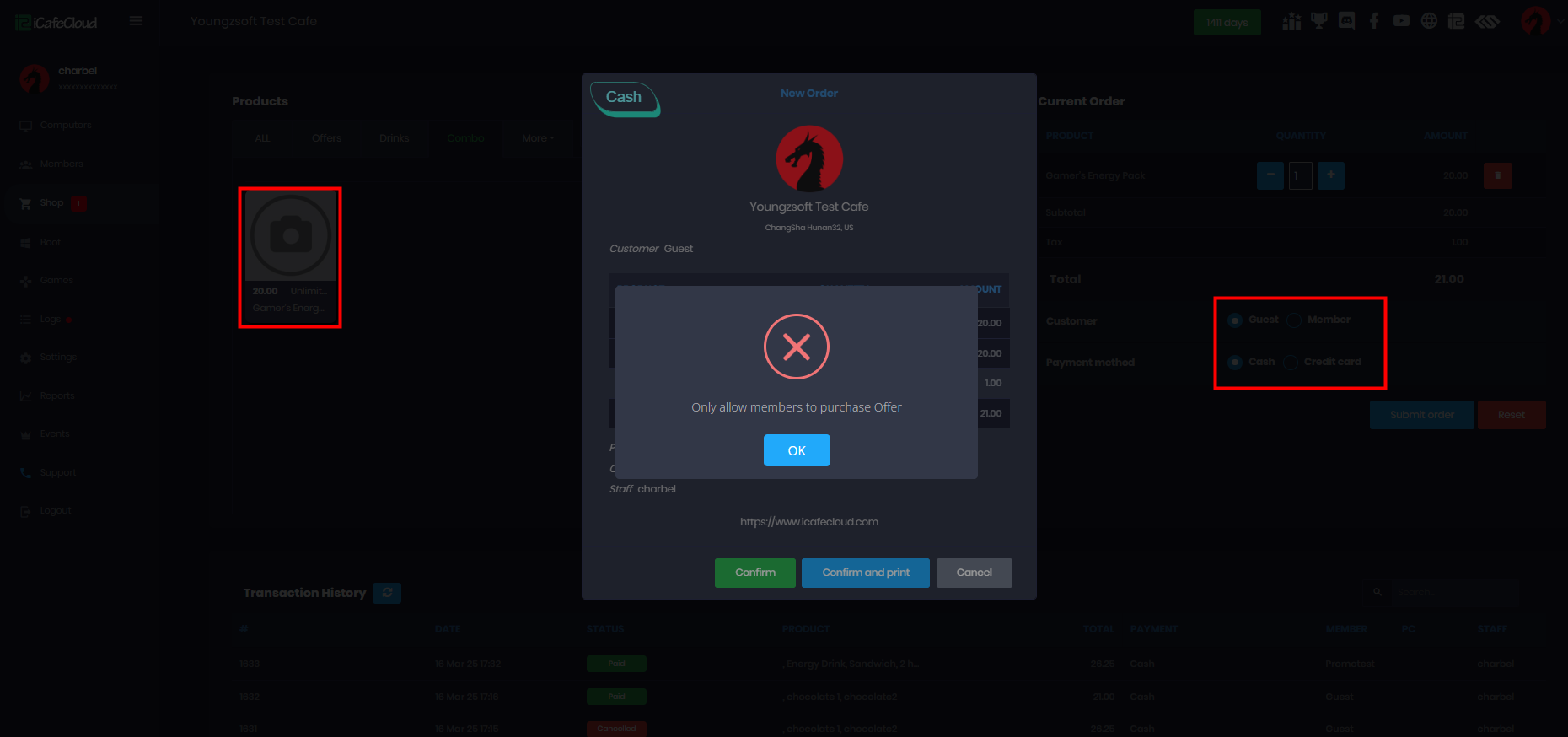The height and width of the screenshot is (737, 1568).
Task: Select the Cash payment radio button
Action: tap(1235, 363)
